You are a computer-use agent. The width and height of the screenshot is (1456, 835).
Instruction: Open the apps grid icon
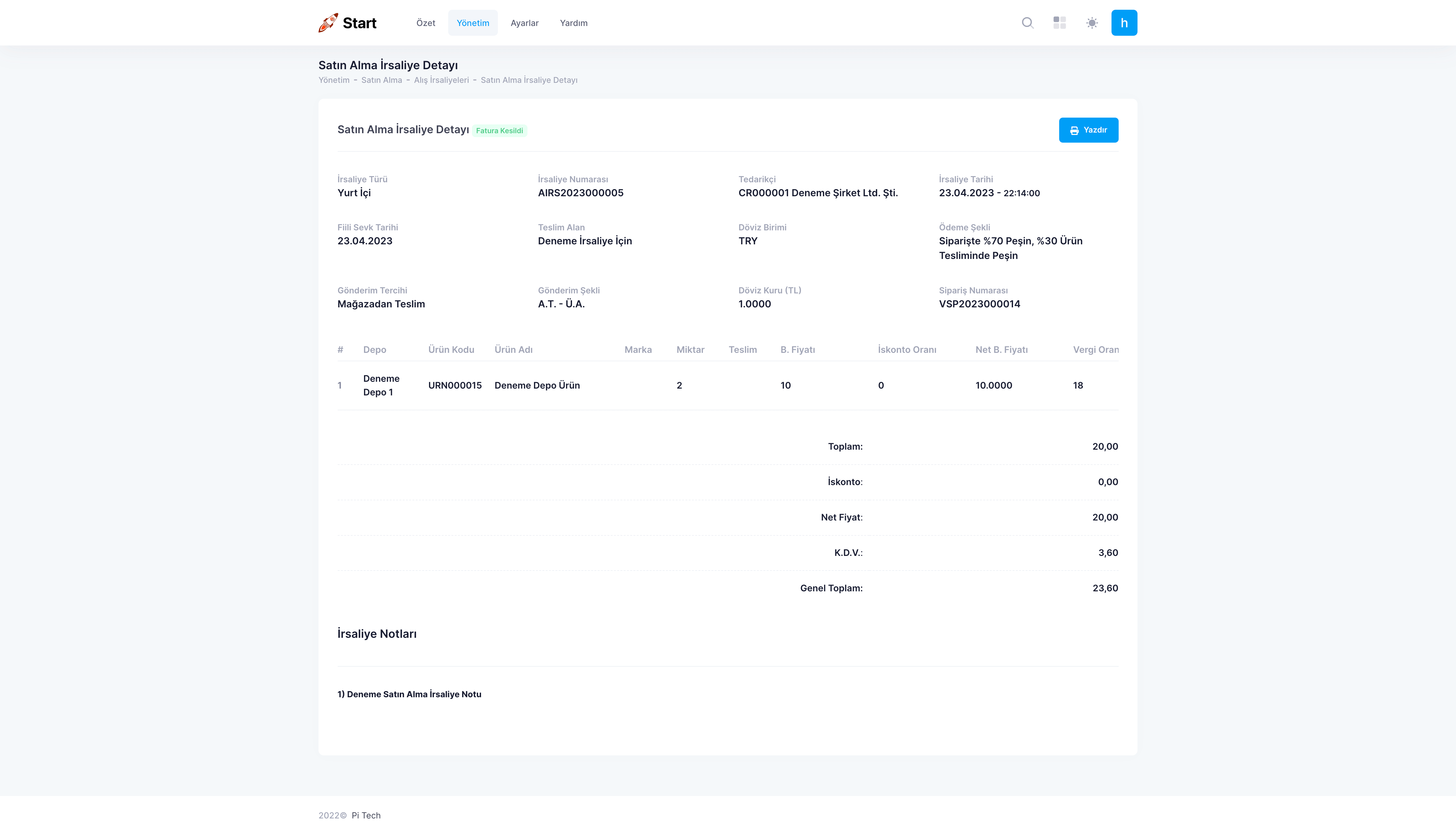1059,23
